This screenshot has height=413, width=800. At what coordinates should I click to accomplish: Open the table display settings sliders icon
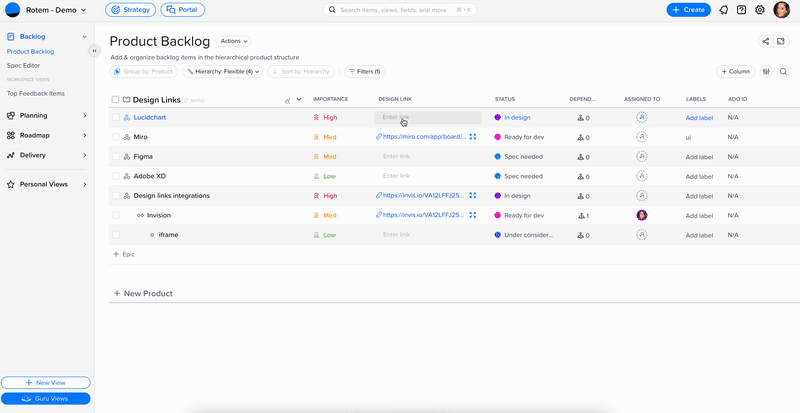tap(766, 72)
